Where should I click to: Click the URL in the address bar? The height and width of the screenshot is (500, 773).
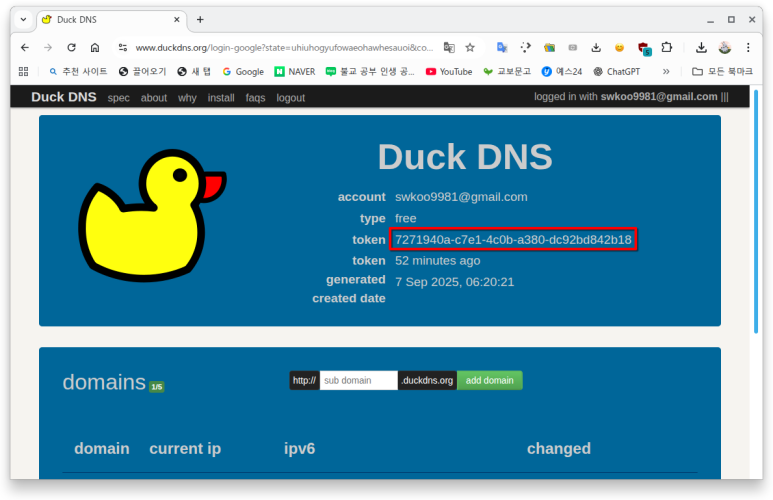coord(284,47)
